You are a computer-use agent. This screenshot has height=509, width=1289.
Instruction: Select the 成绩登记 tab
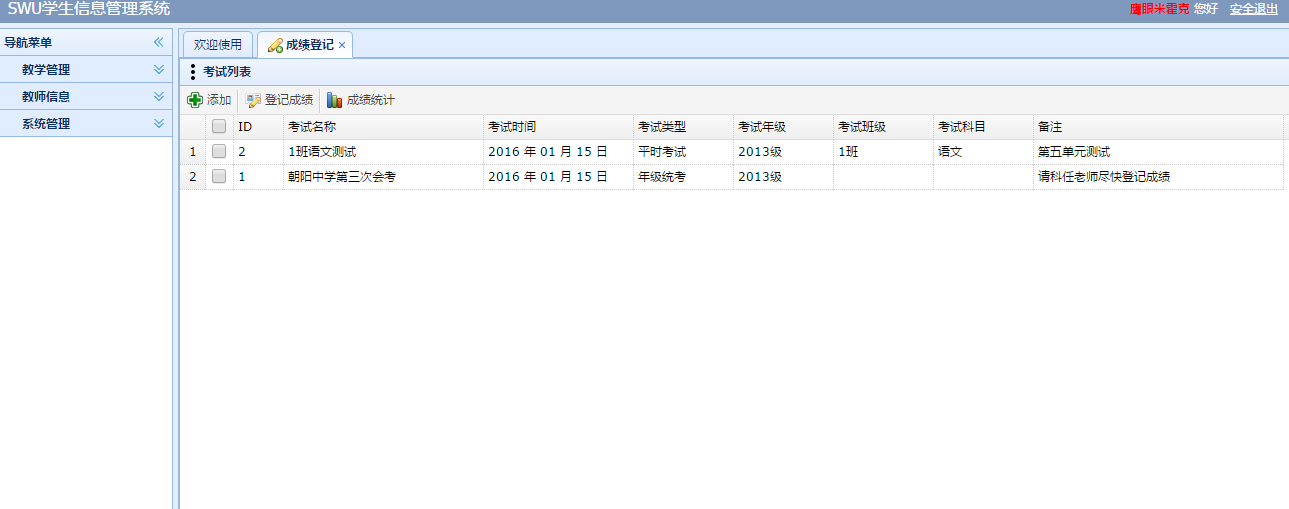[304, 45]
